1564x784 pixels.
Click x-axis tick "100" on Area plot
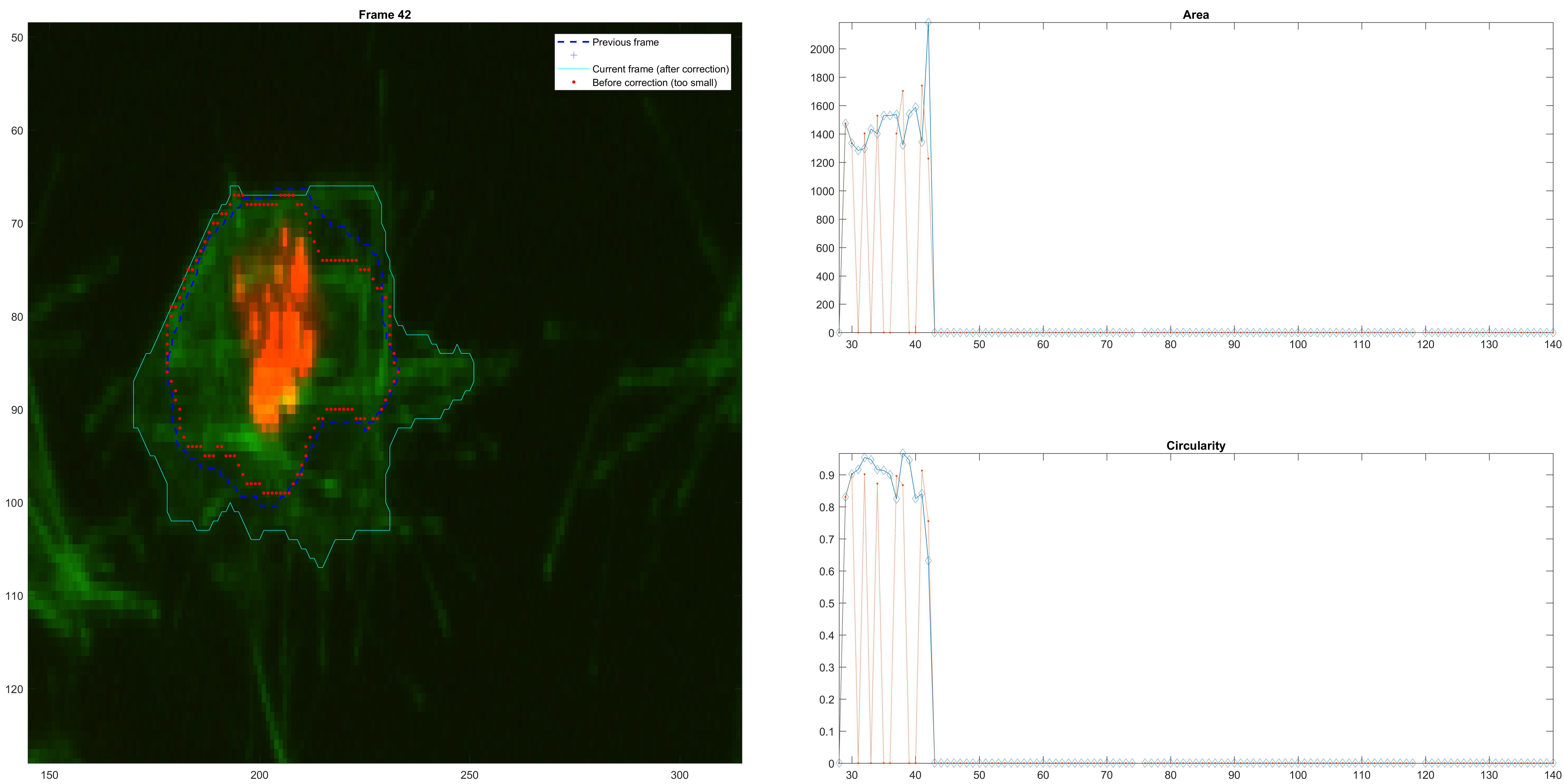click(x=1298, y=345)
